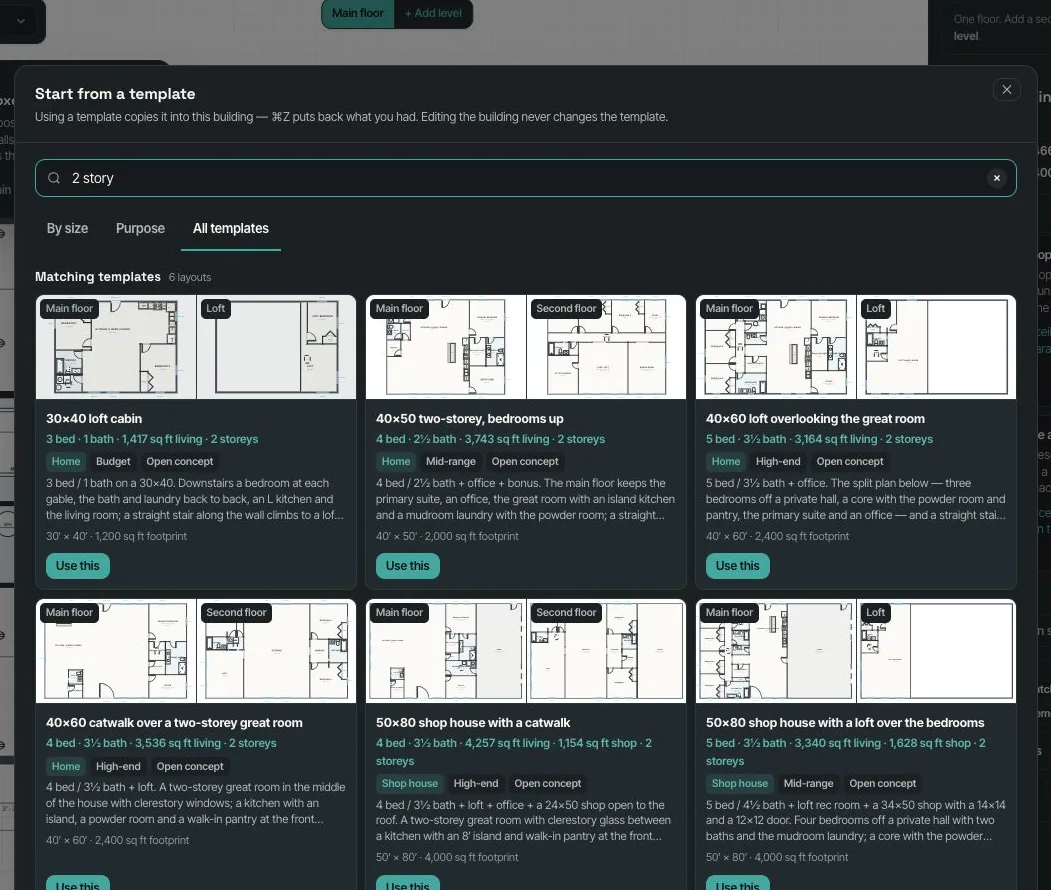Image resolution: width=1051 pixels, height=890 pixels.
Task: Preview 30×40 loft cabin Loft plan
Action: click(276, 347)
